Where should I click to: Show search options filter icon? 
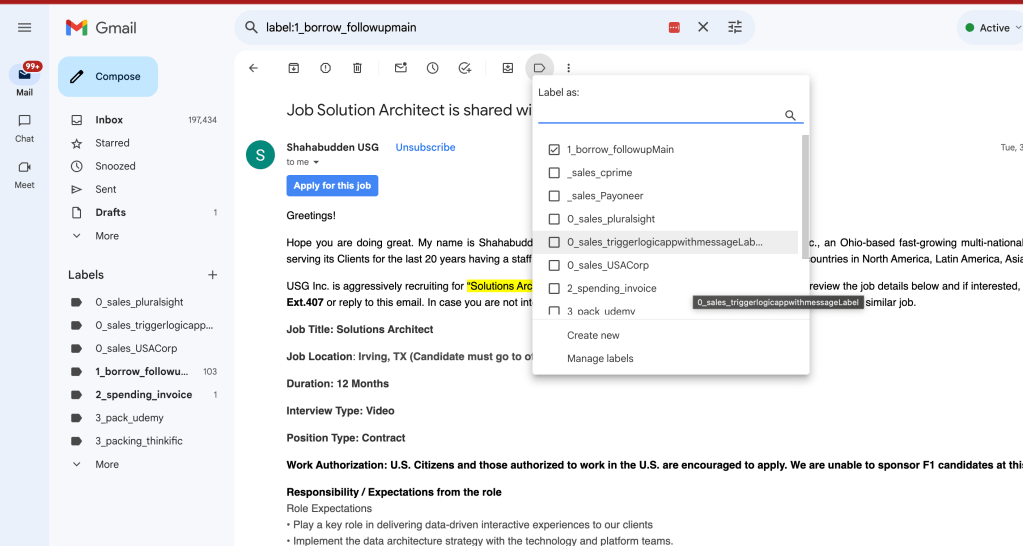pyautogui.click(x=735, y=27)
